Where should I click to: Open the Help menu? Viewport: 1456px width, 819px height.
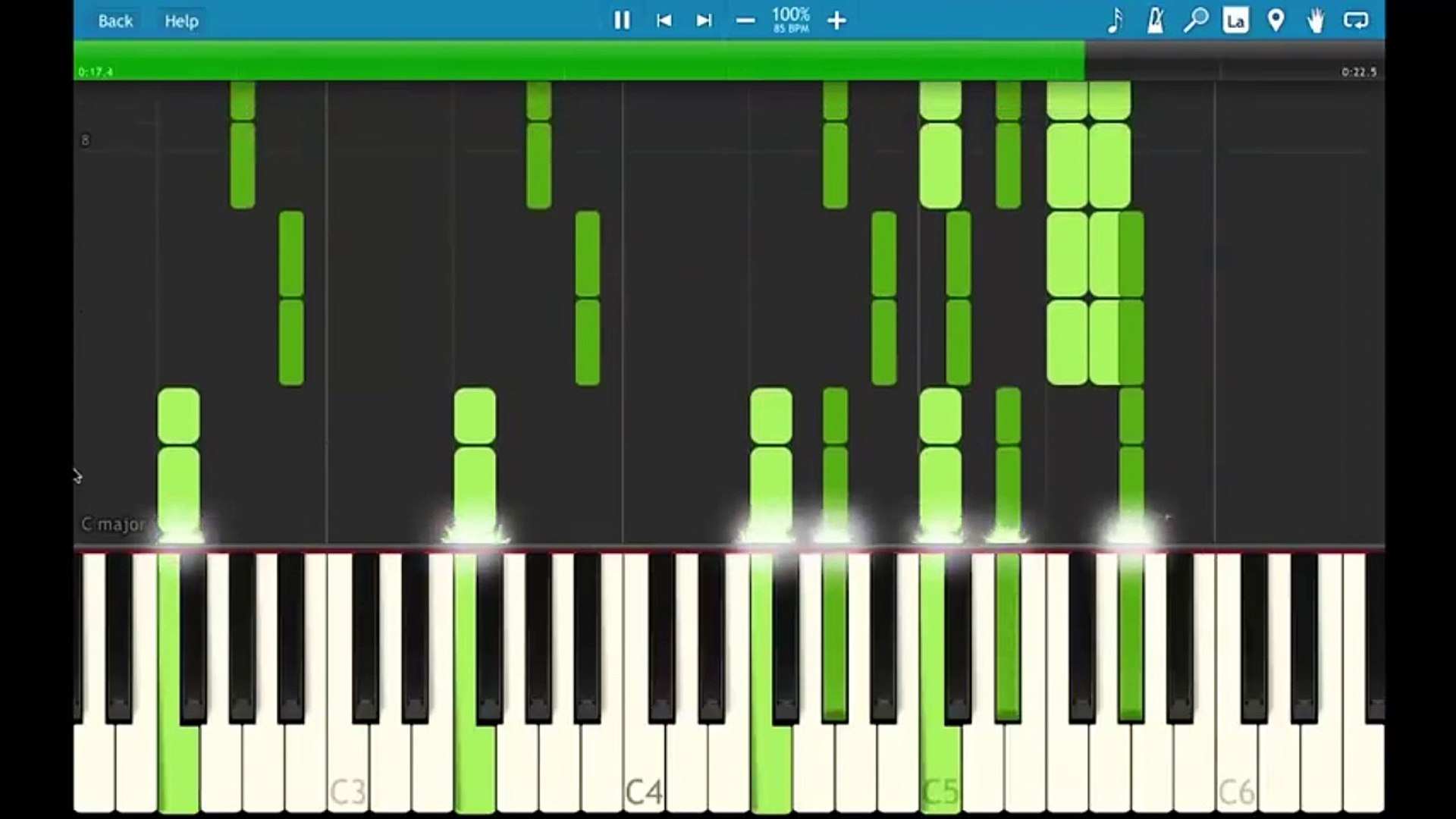[182, 21]
